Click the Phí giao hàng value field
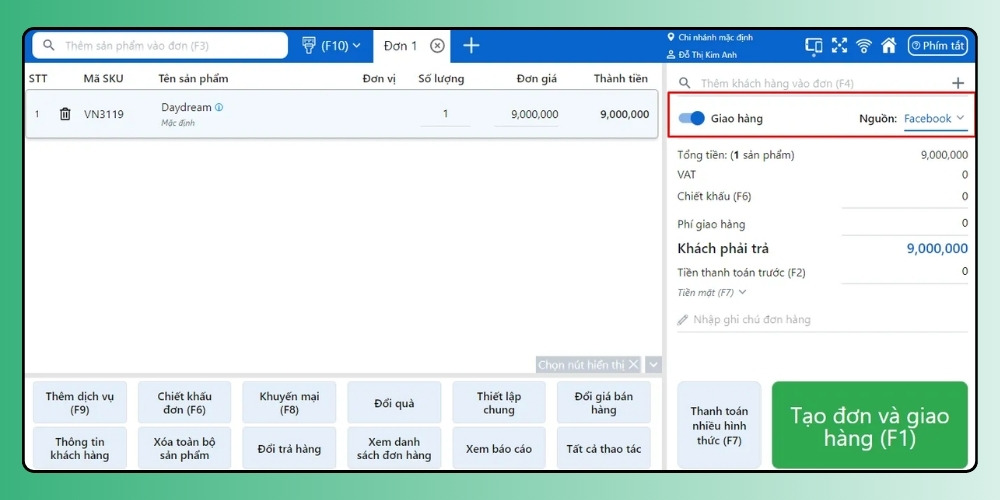 coord(904,224)
